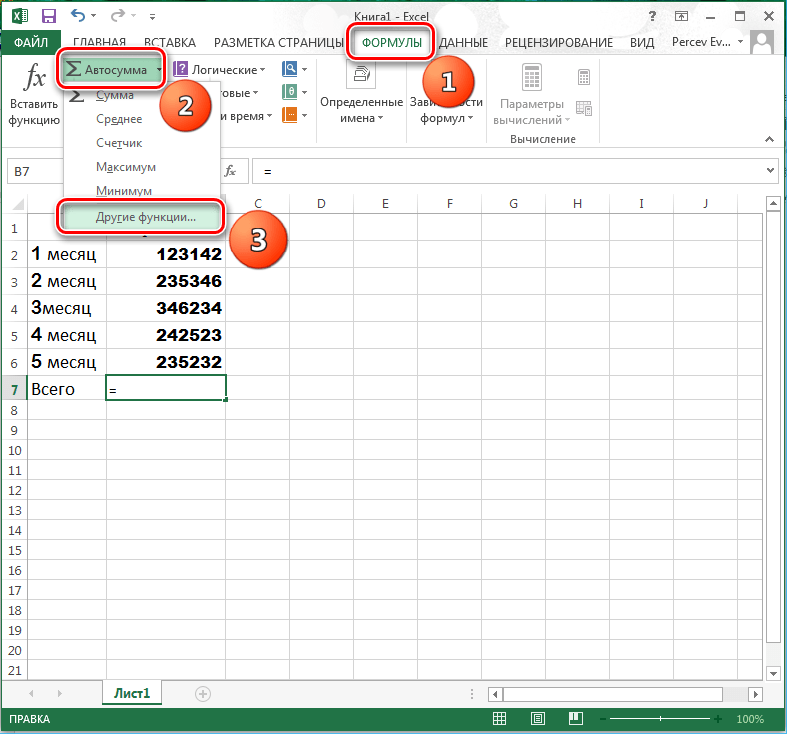The width and height of the screenshot is (787, 734).
Task: Switch to the РАЗМЕТКА СТРАНИЦЫ tab
Action: [279, 43]
